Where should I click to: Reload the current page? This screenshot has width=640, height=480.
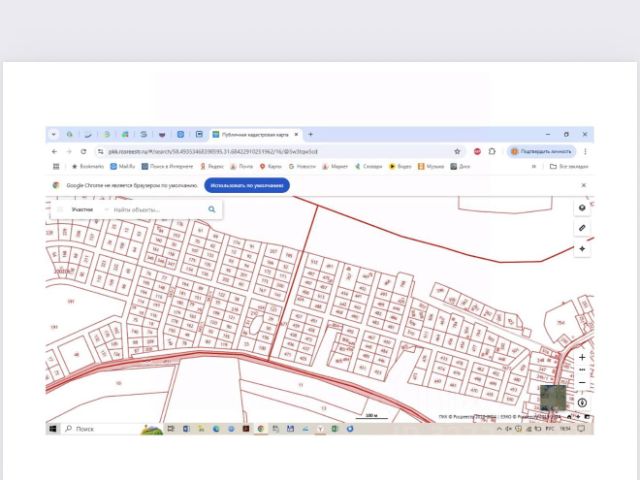[83, 151]
